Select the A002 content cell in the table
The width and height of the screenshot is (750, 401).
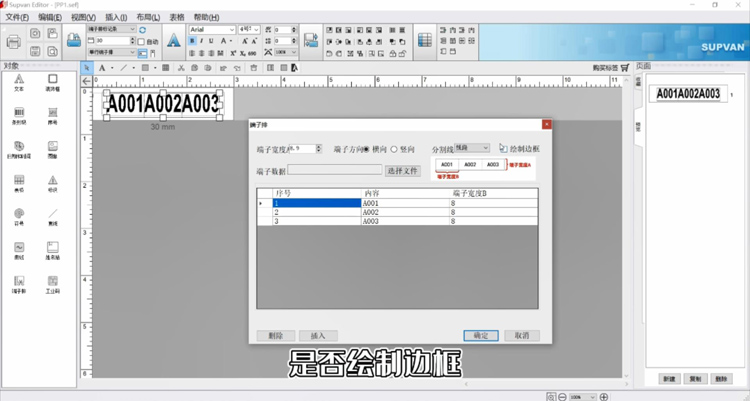405,212
